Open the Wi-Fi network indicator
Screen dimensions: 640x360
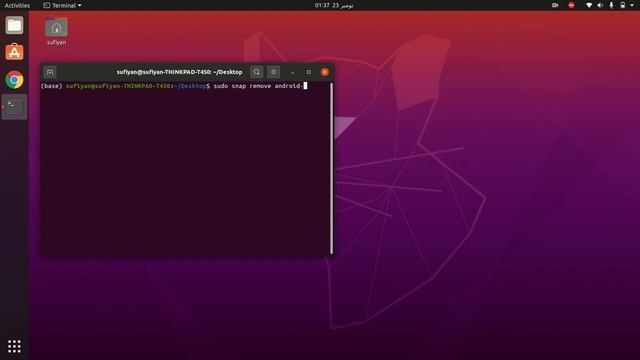tap(589, 5)
